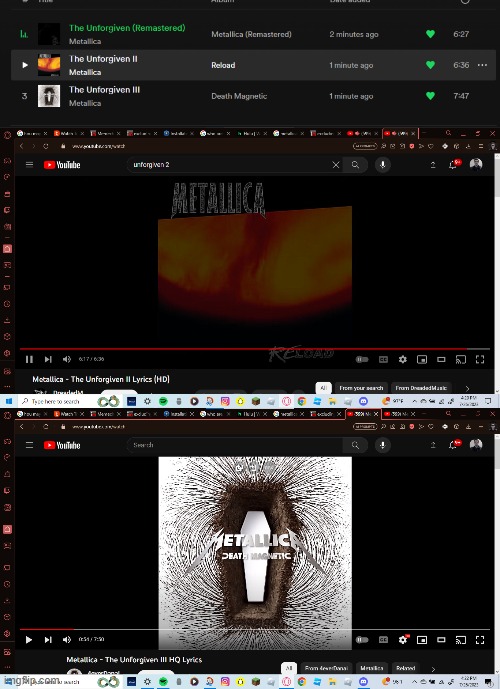The height and width of the screenshot is (689, 500).
Task: Select The Unforgiven III song title
Action: pos(104,90)
